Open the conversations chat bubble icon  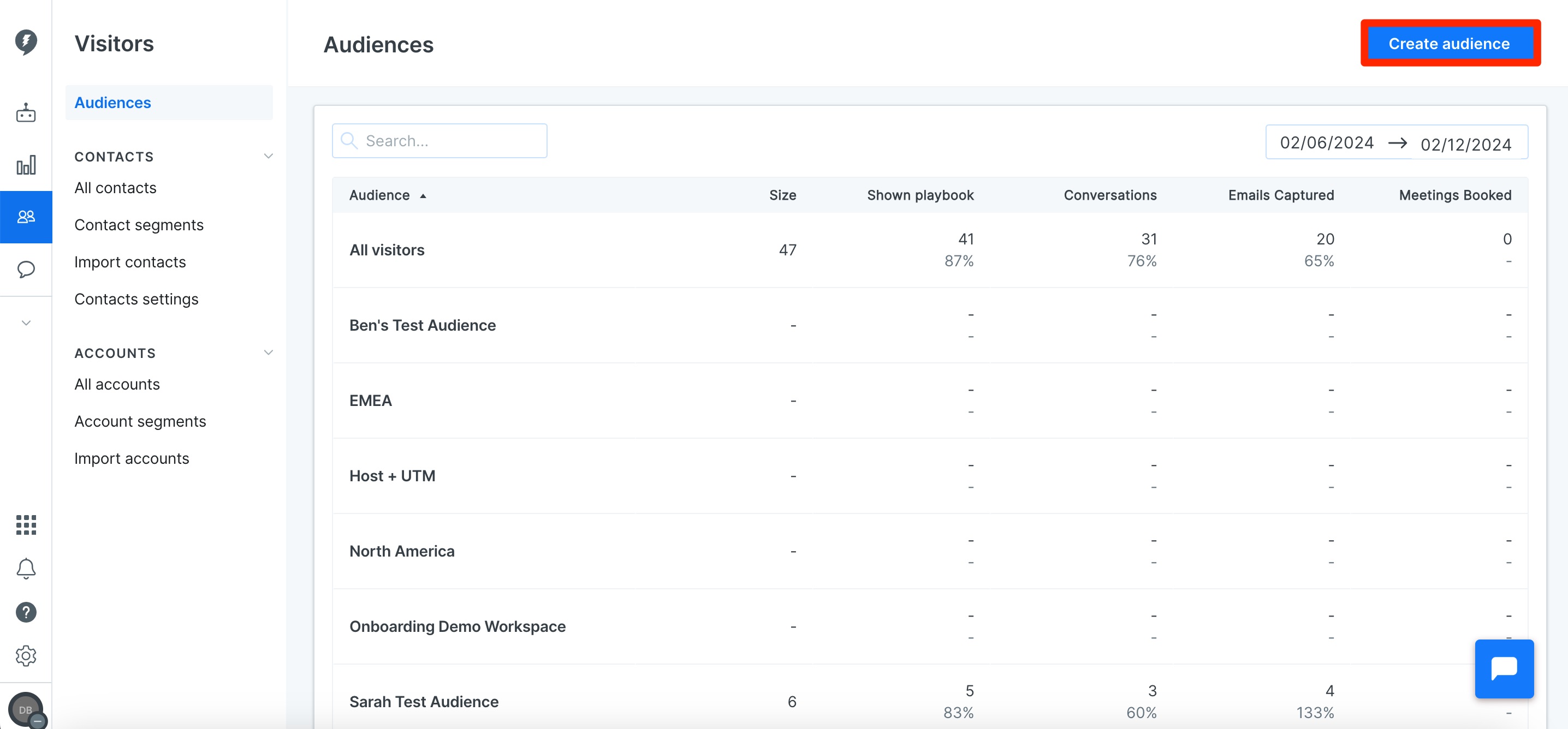point(26,269)
